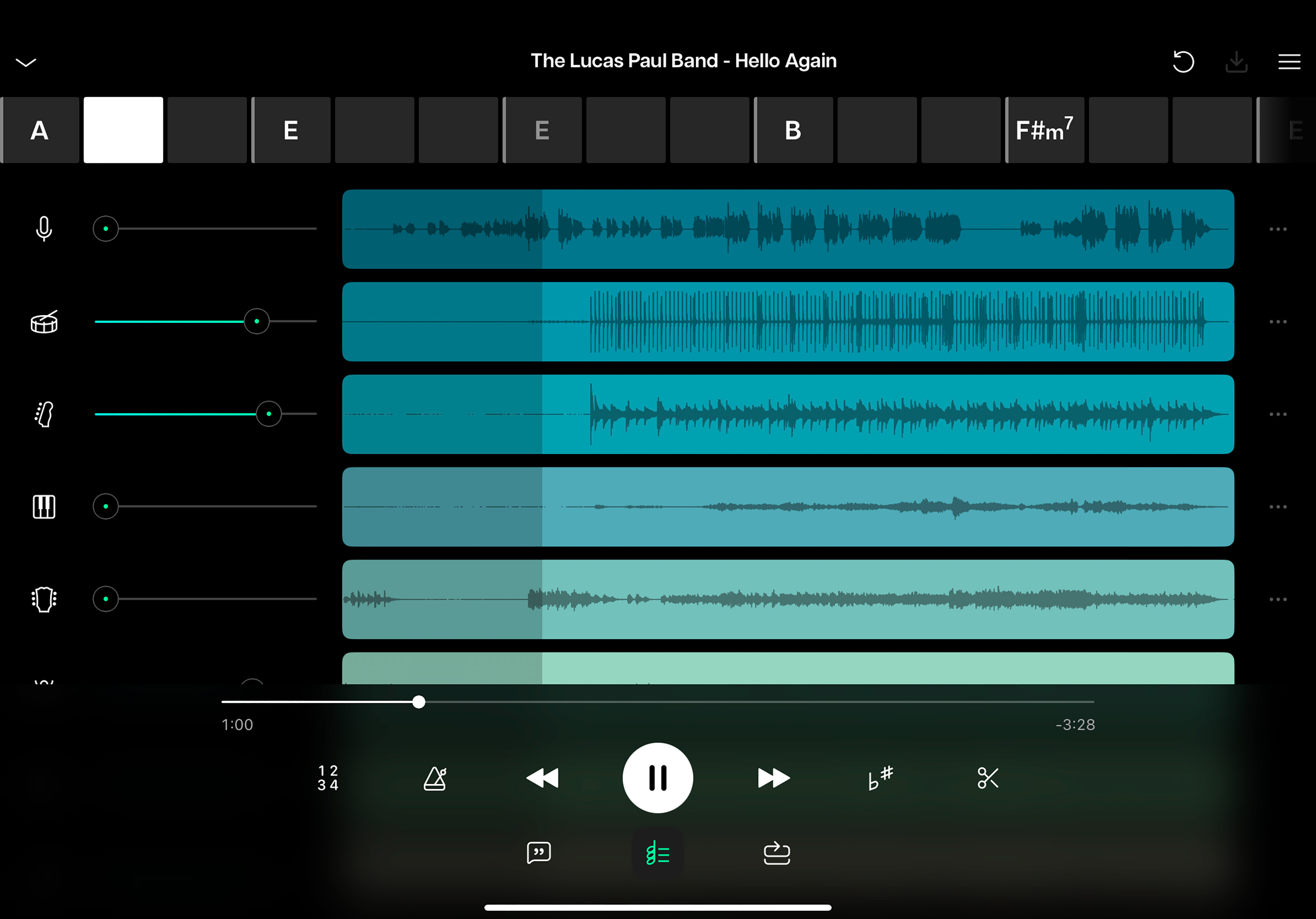Pause the playback
The height and width of the screenshot is (919, 1316).
pos(658,778)
